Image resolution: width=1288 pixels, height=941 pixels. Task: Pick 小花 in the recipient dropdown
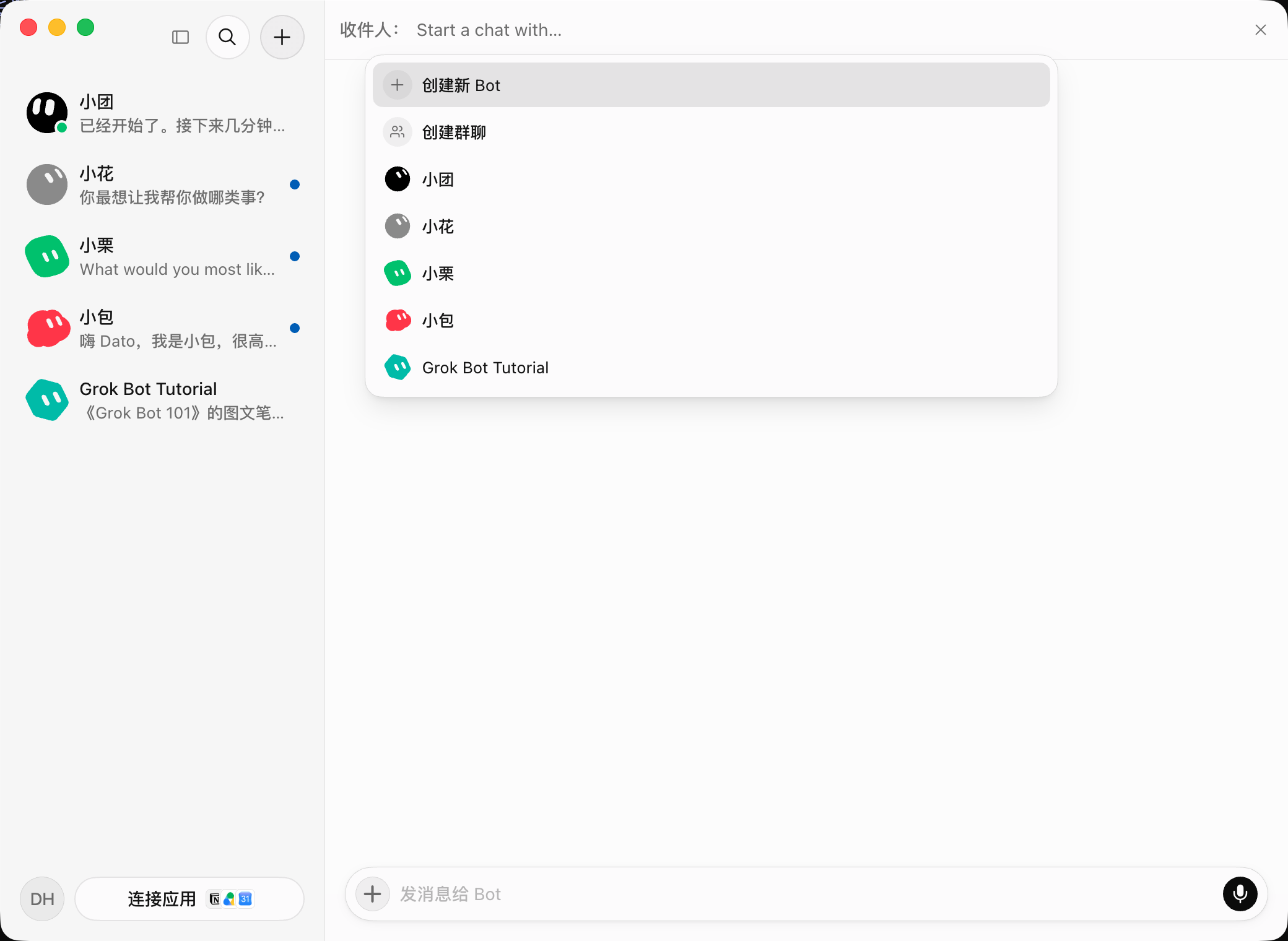[711, 226]
